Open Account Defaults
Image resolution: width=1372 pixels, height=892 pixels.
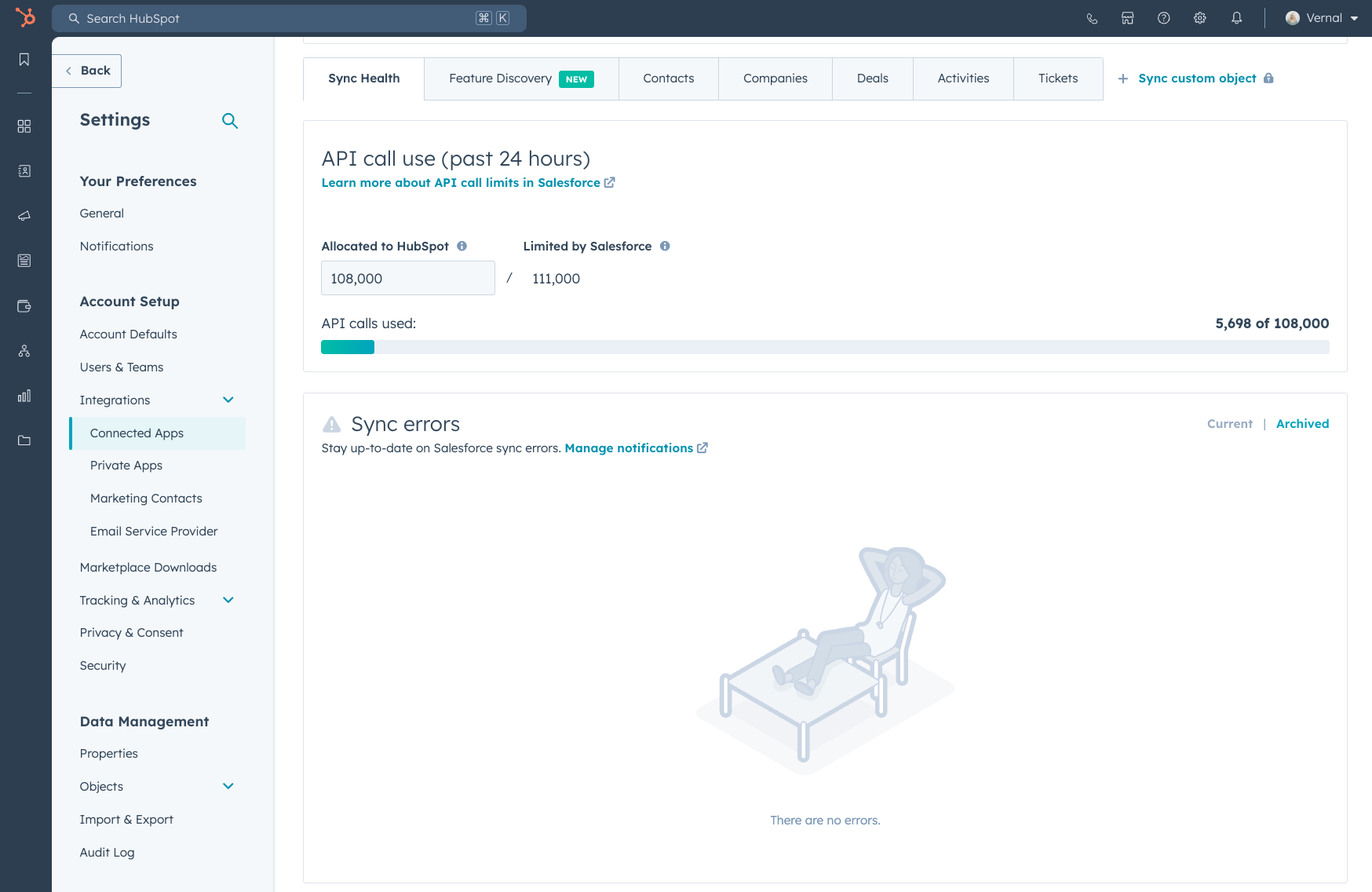(129, 334)
